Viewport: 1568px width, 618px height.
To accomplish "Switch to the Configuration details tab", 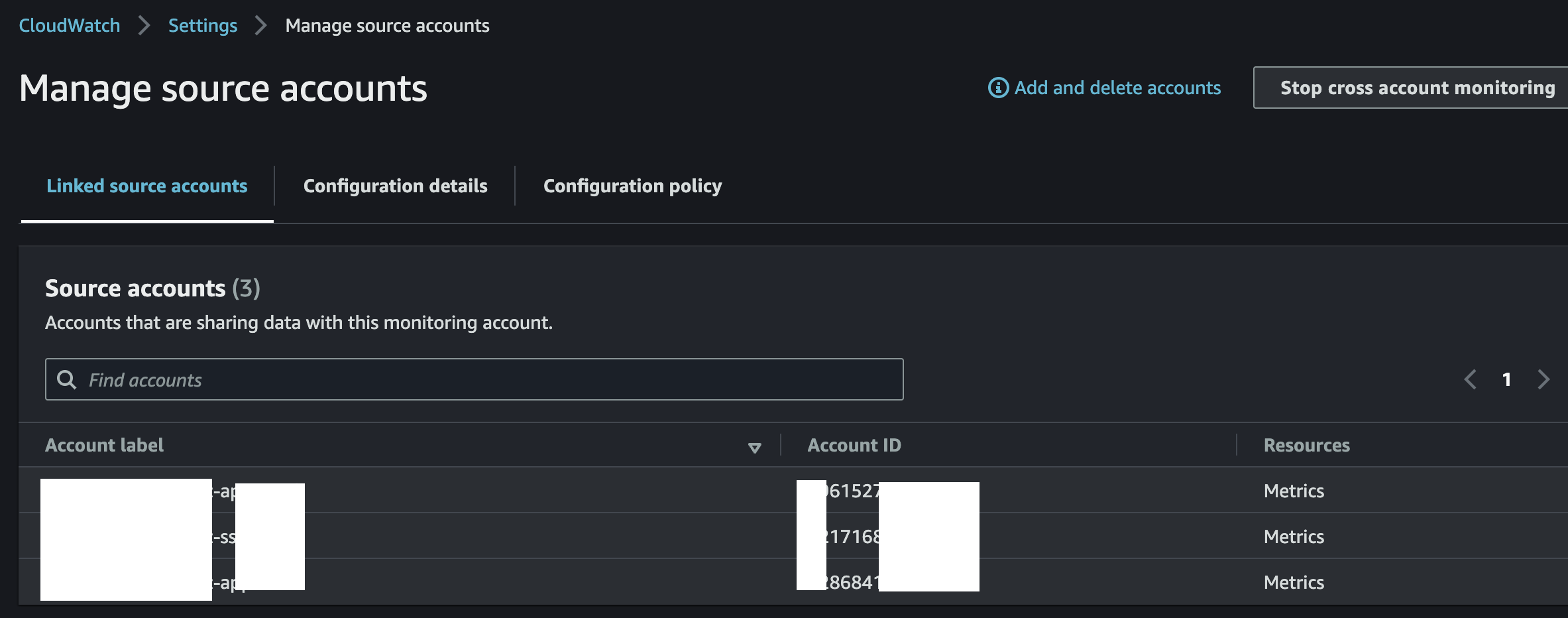I will click(x=395, y=186).
